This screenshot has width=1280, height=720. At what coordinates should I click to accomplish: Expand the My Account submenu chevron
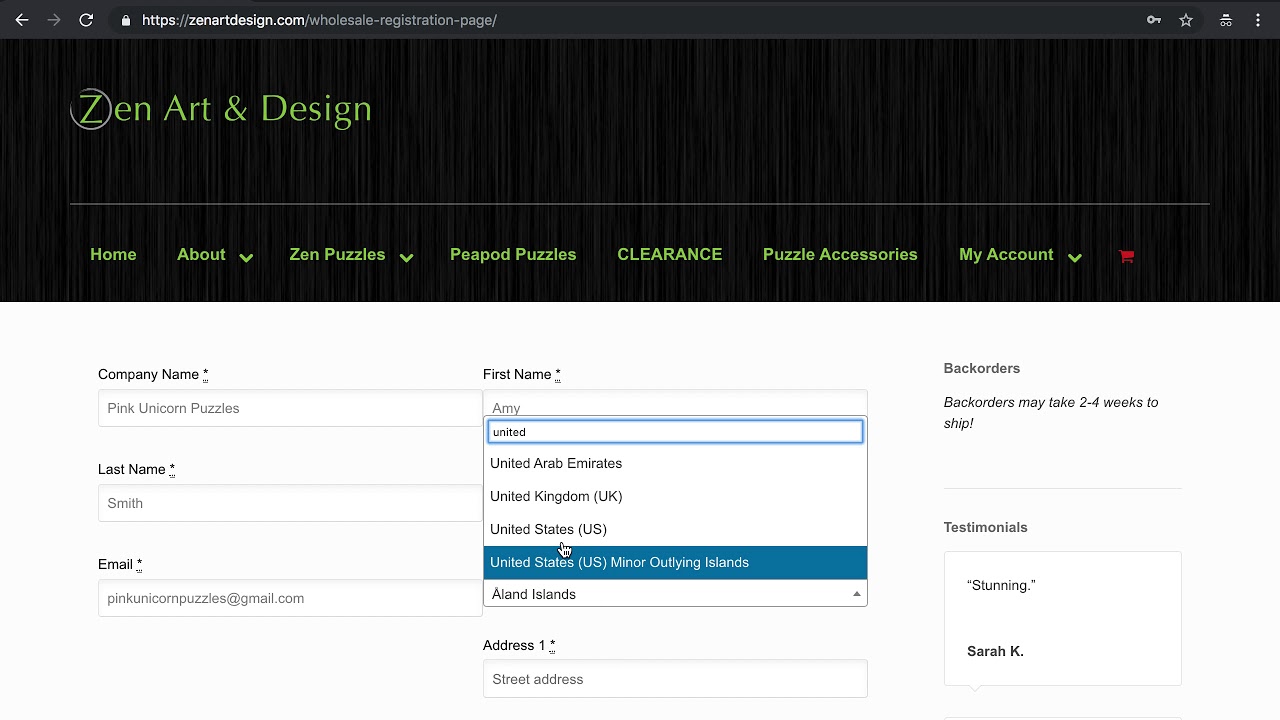click(x=1074, y=257)
